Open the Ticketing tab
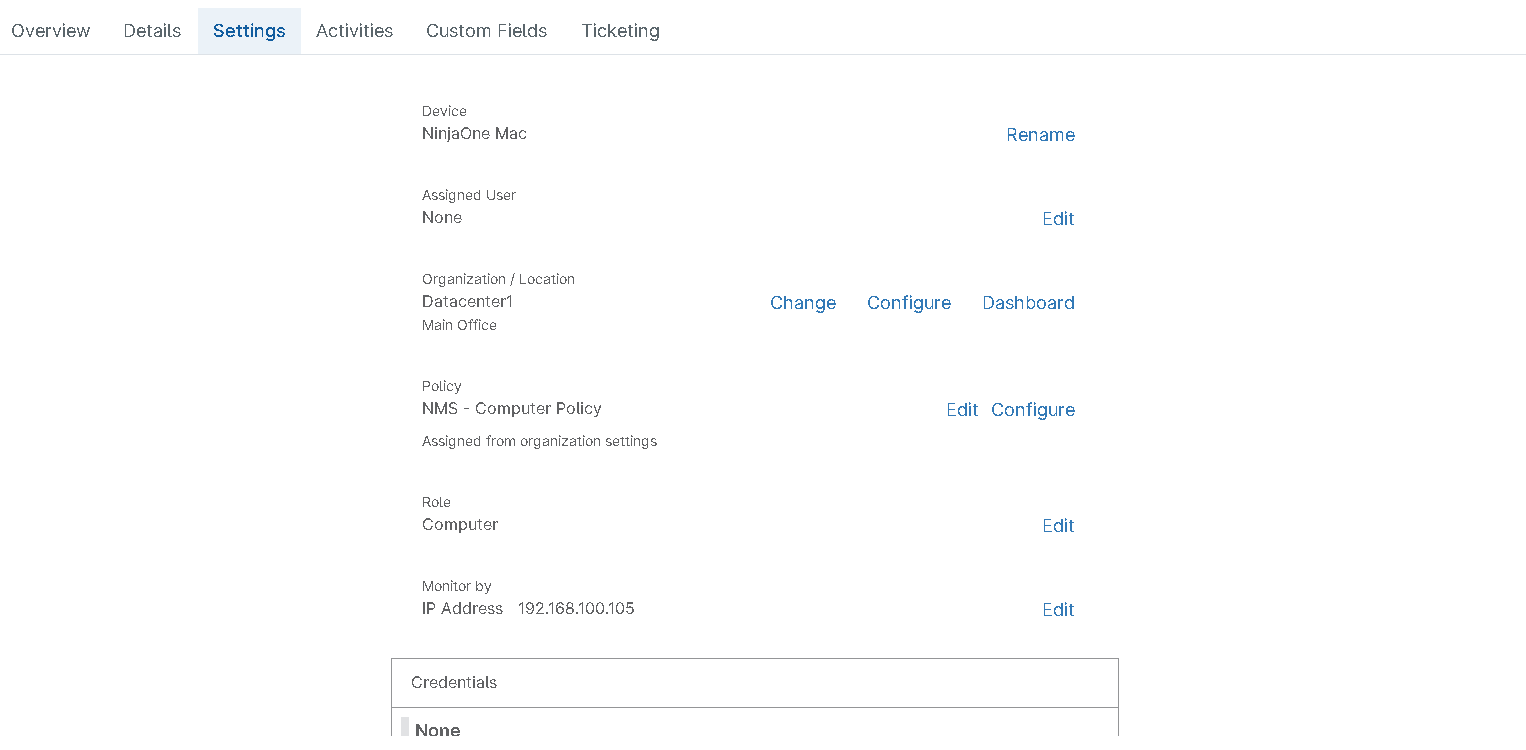 pyautogui.click(x=620, y=30)
